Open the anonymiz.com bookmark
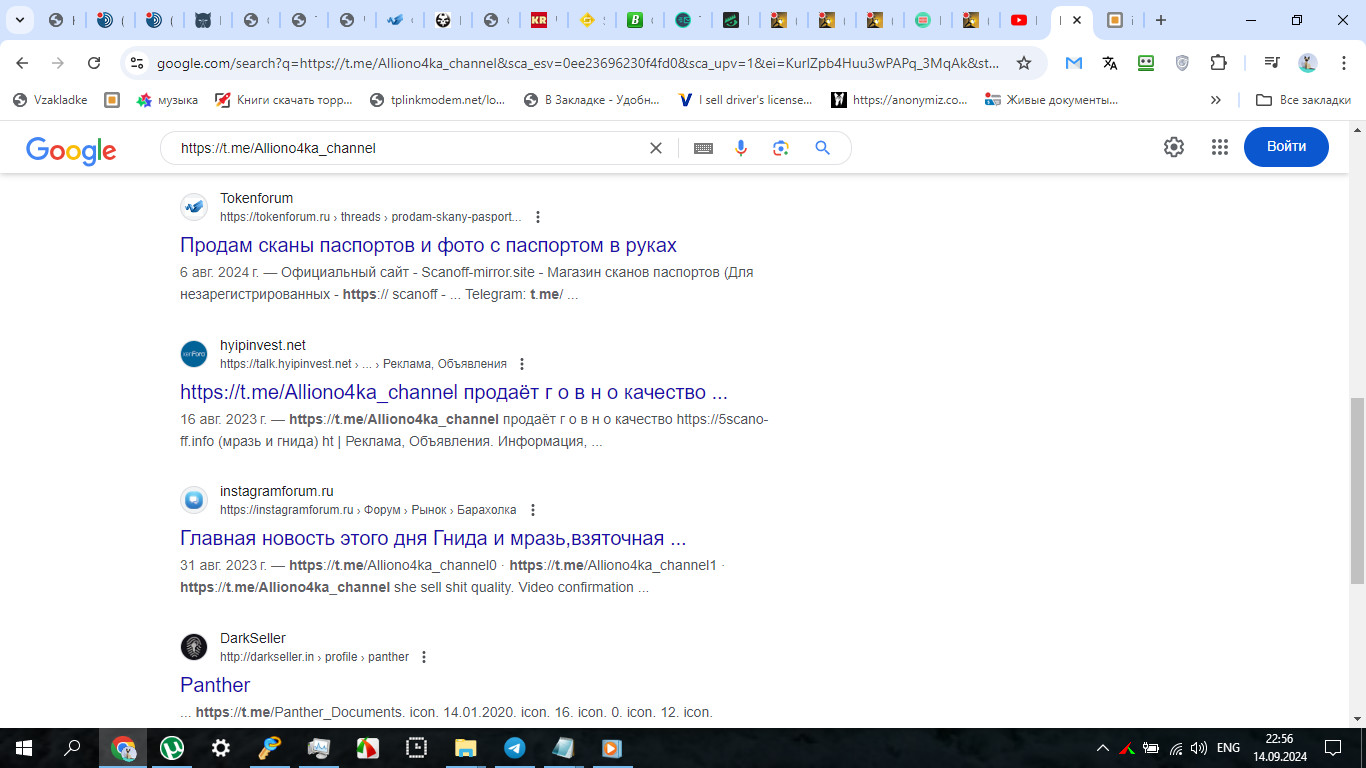The image size is (1366, 768). [x=899, y=100]
